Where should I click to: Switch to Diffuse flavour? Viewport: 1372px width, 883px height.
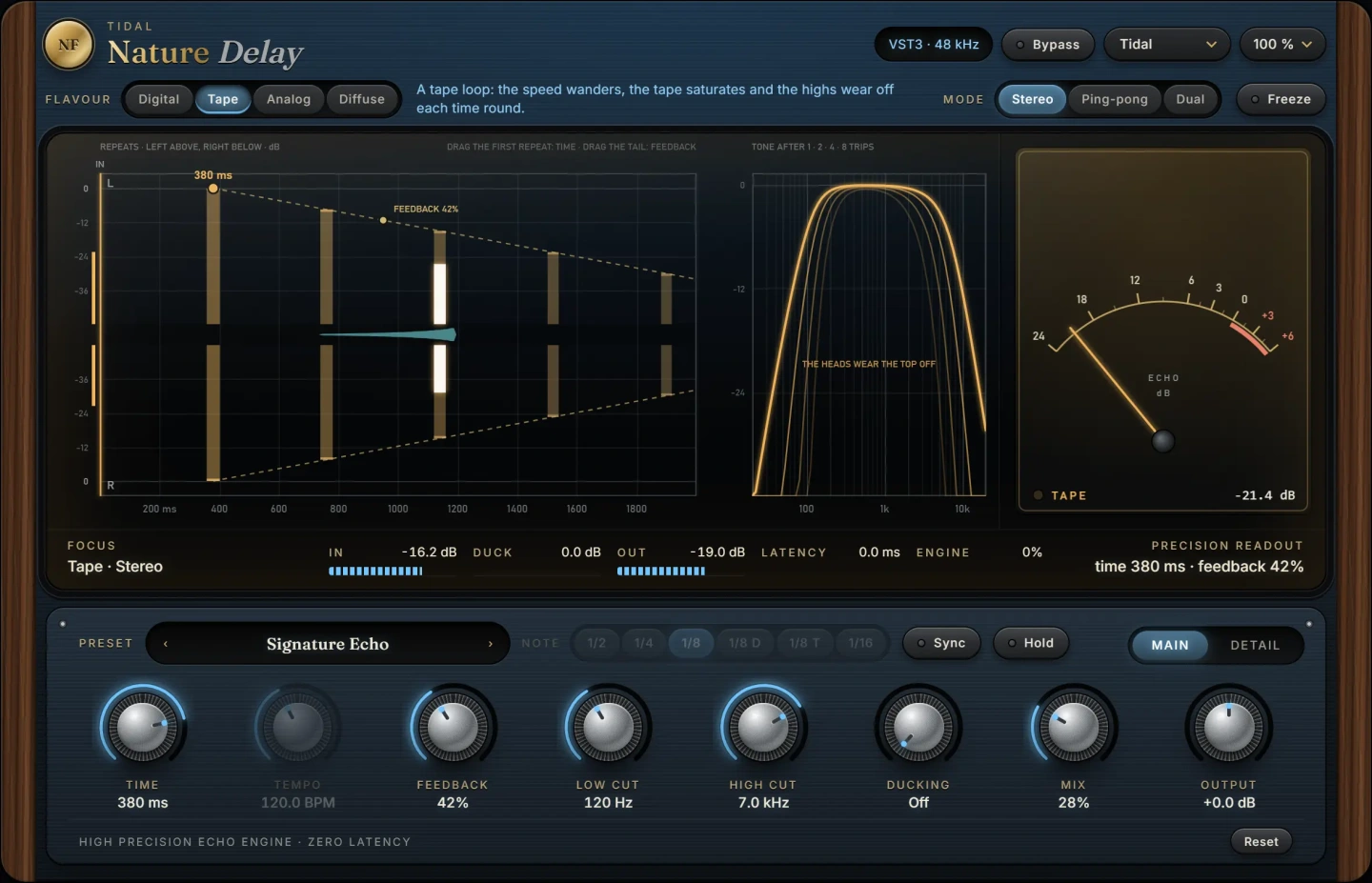tap(362, 99)
